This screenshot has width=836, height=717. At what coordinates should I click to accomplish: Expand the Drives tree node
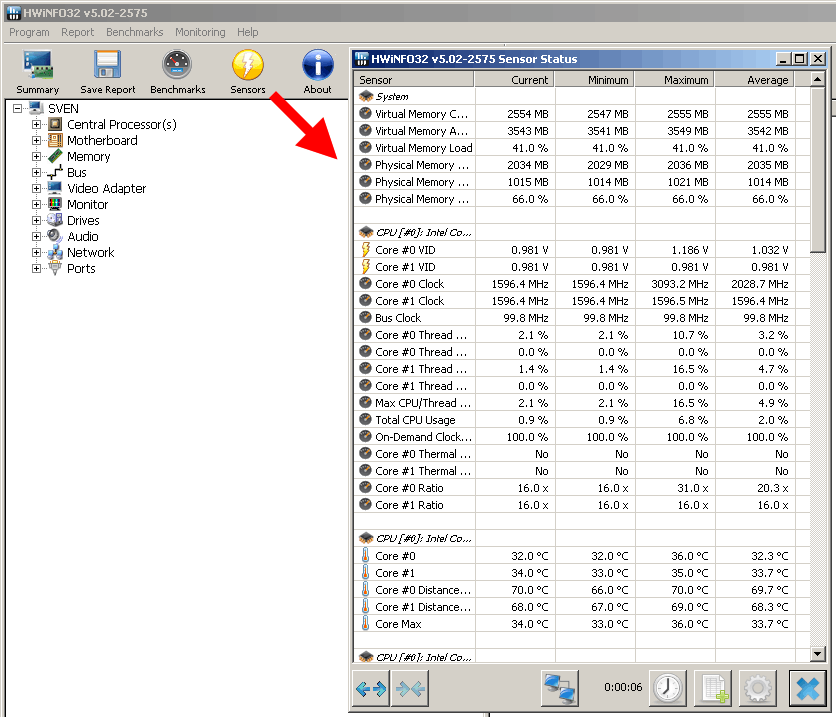point(37,221)
